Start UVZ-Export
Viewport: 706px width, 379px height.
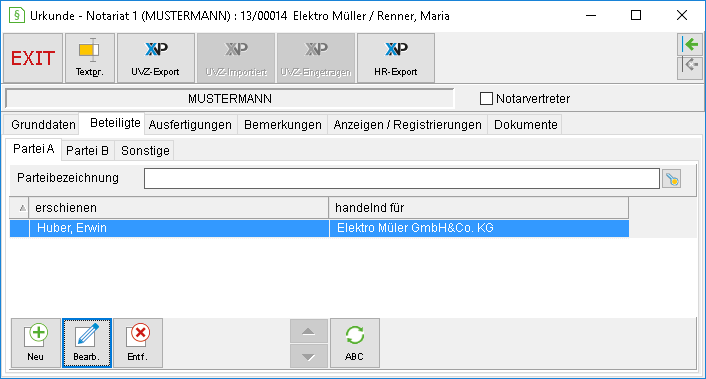point(156,58)
